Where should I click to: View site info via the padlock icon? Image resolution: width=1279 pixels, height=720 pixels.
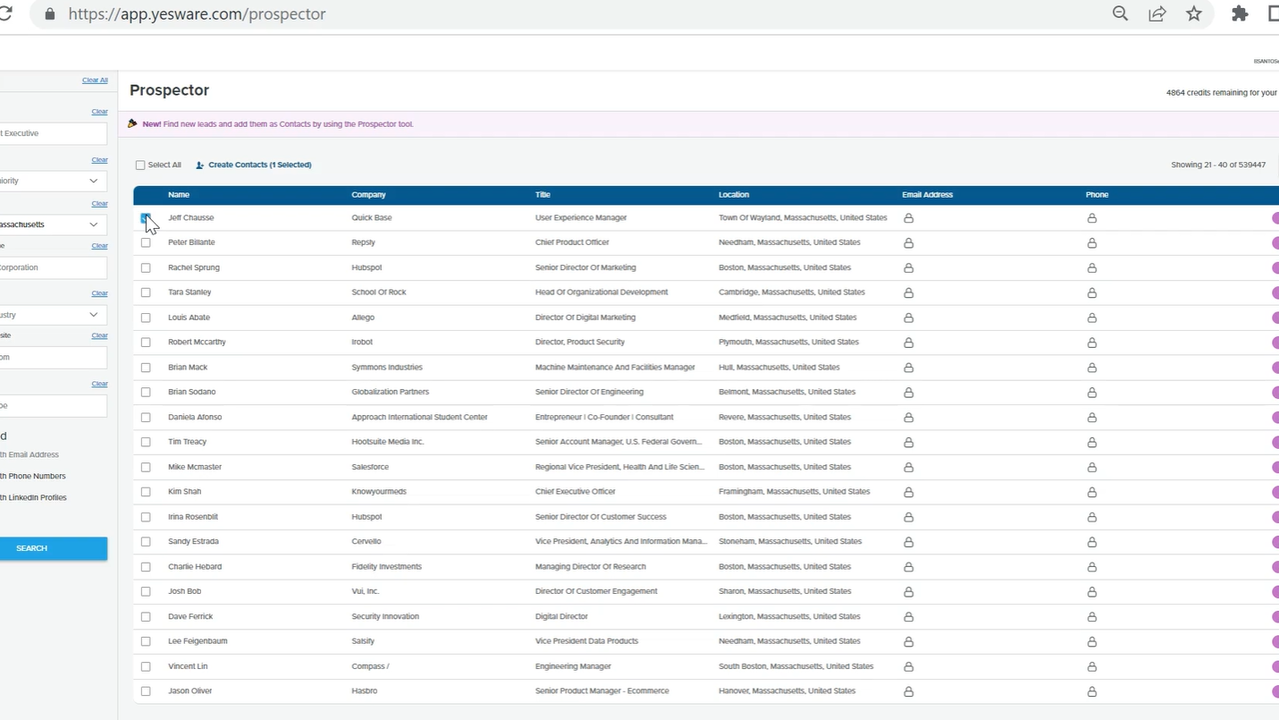(x=50, y=14)
